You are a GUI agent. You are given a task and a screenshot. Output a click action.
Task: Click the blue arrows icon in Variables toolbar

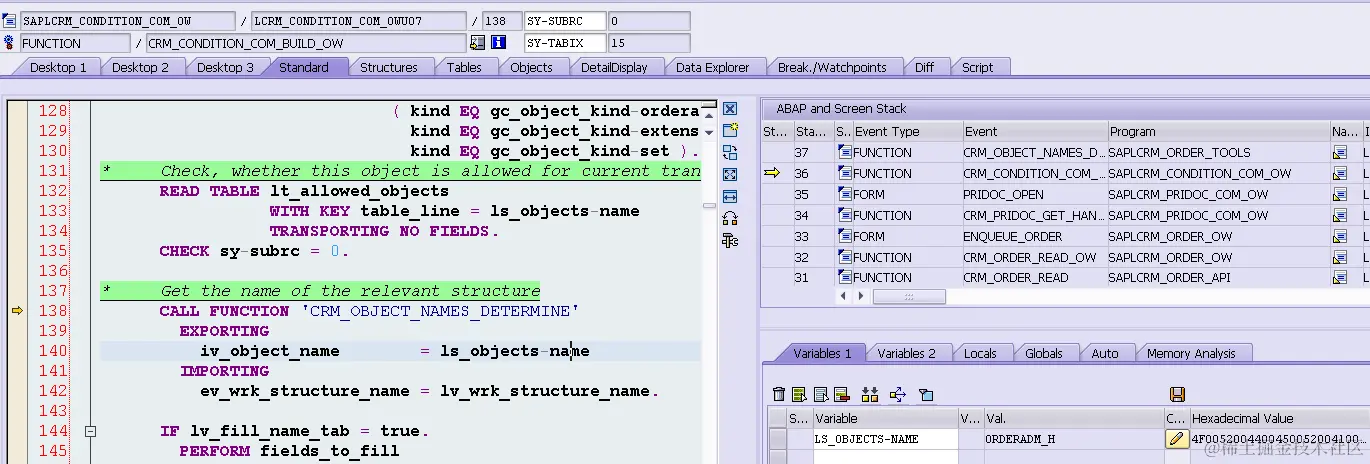click(897, 395)
